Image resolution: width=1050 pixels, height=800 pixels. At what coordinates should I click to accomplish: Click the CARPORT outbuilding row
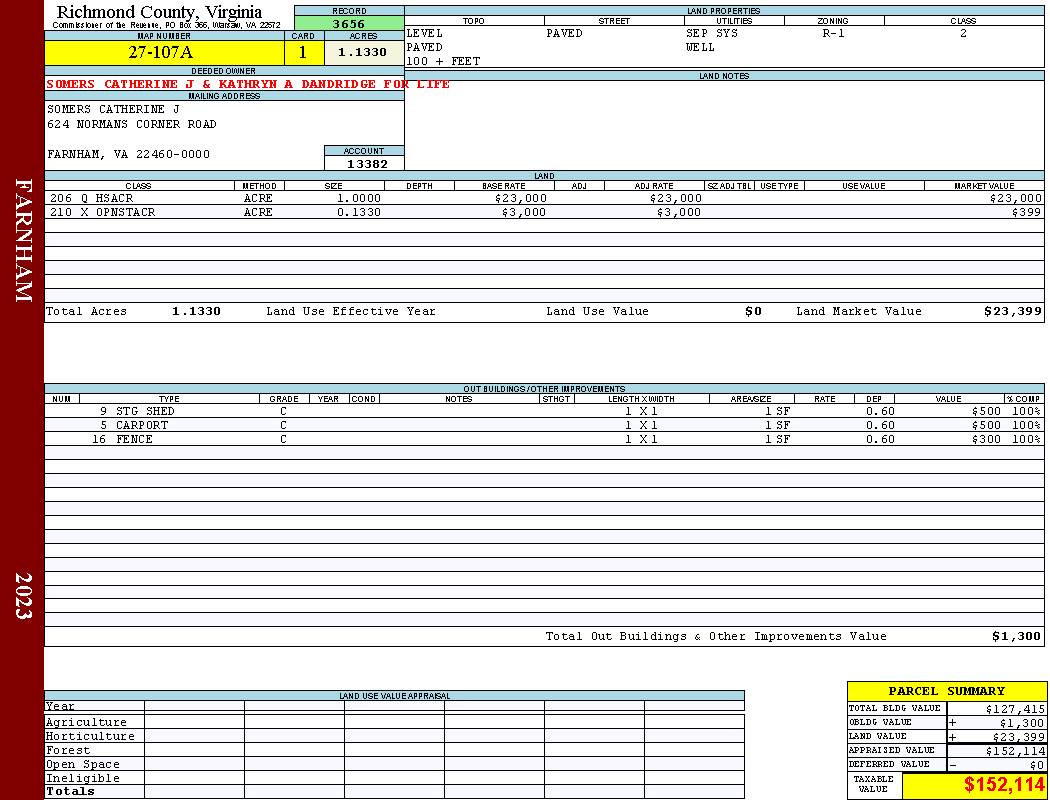pos(544,425)
